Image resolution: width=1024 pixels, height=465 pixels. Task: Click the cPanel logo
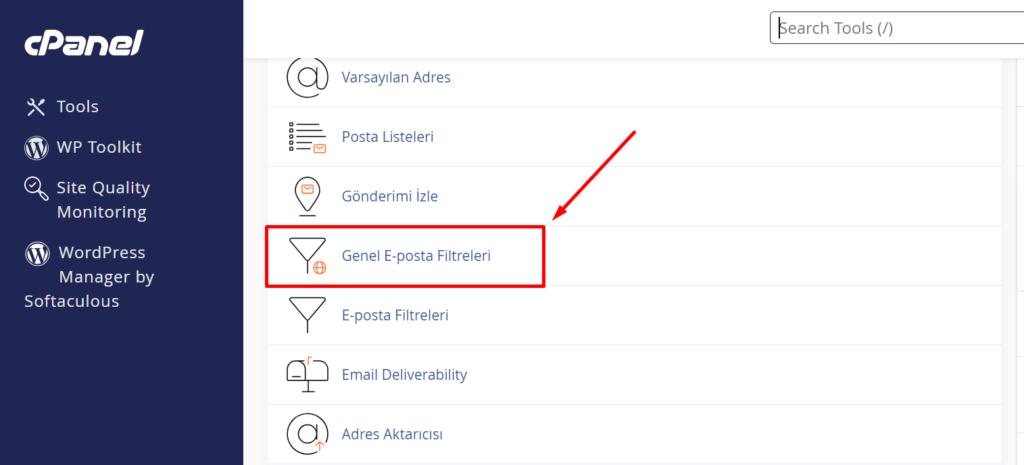(x=84, y=44)
